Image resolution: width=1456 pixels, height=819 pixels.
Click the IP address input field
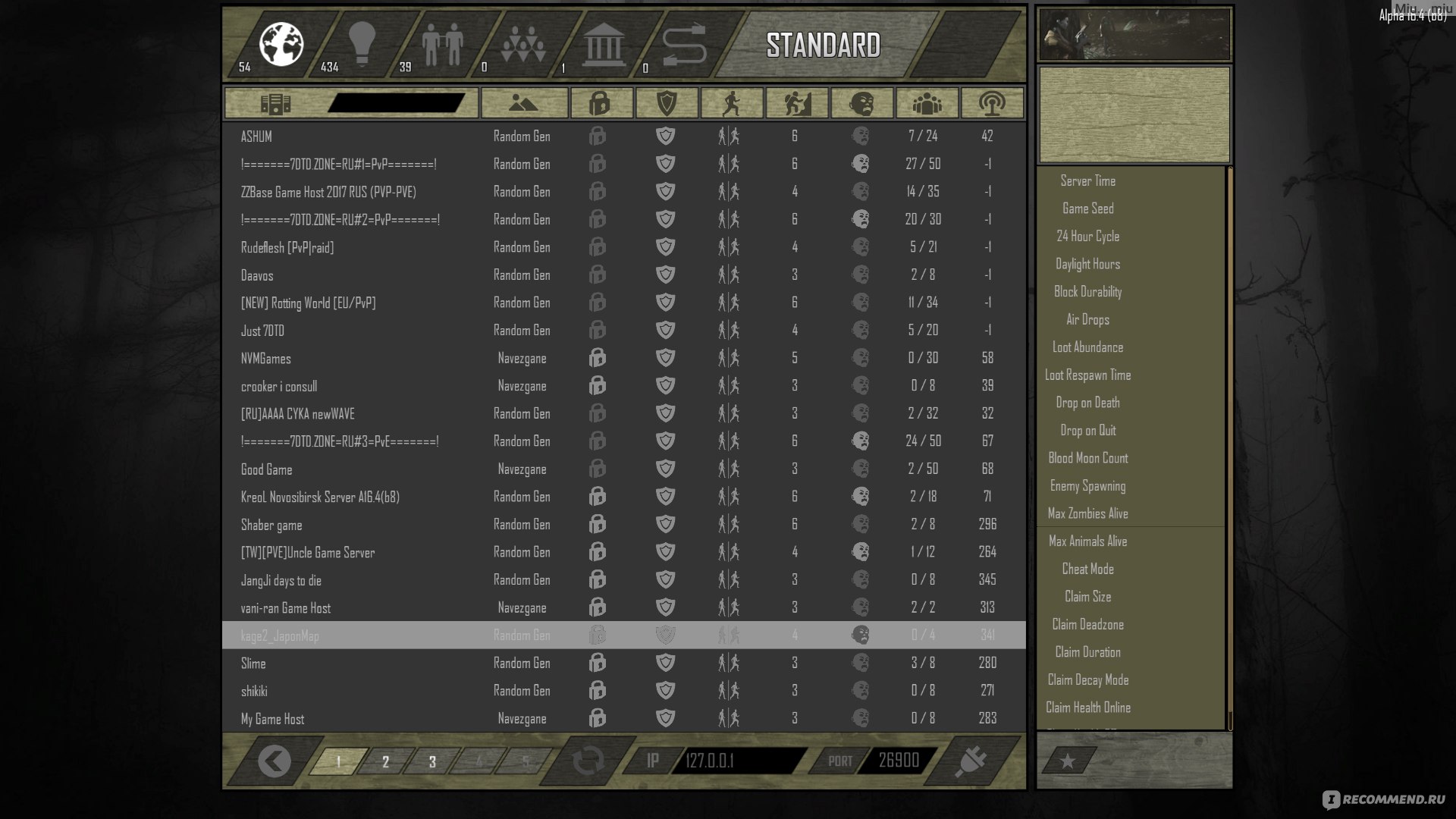[736, 761]
